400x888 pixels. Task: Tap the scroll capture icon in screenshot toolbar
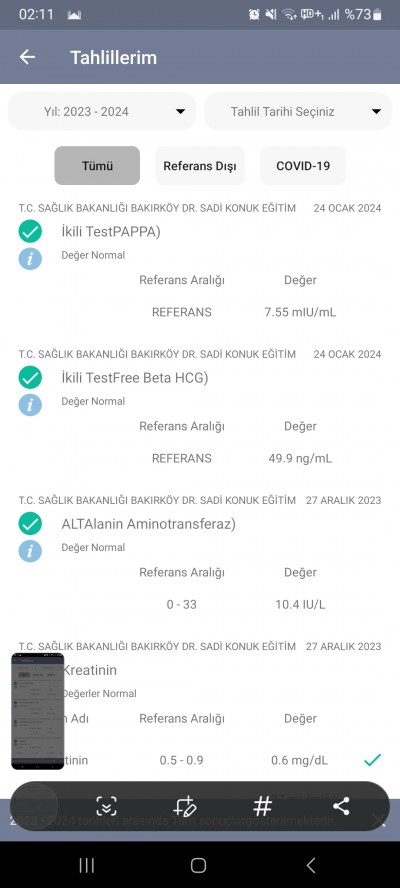point(106,805)
